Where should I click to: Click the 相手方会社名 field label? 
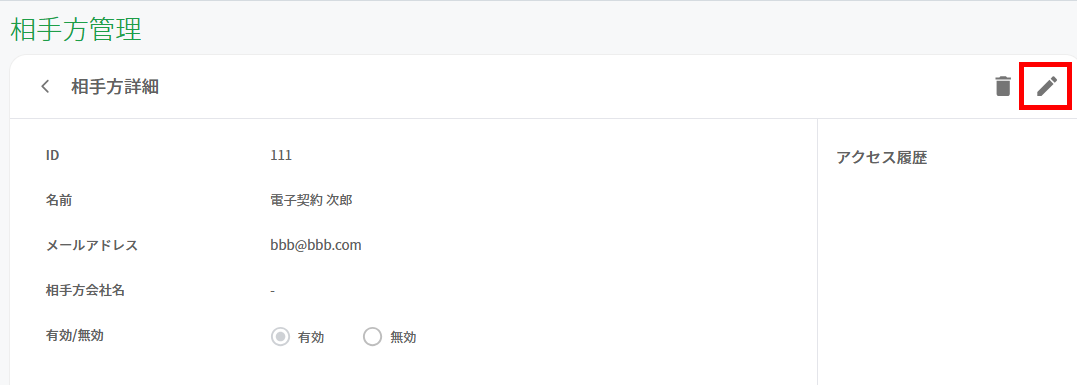click(x=85, y=290)
